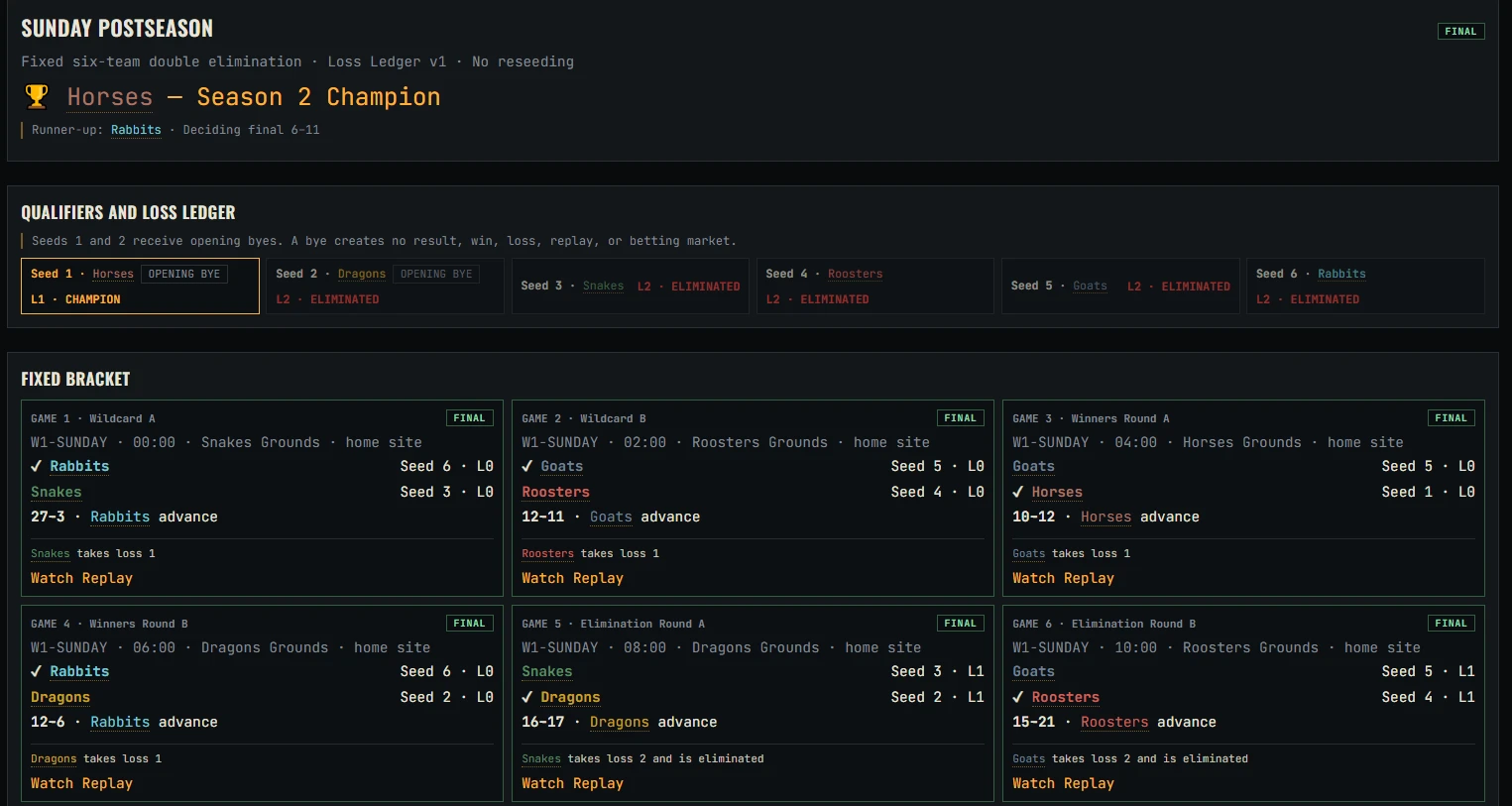Open the Roosters link in Seed 4 card
The height and width of the screenshot is (806, 1512).
point(855,274)
